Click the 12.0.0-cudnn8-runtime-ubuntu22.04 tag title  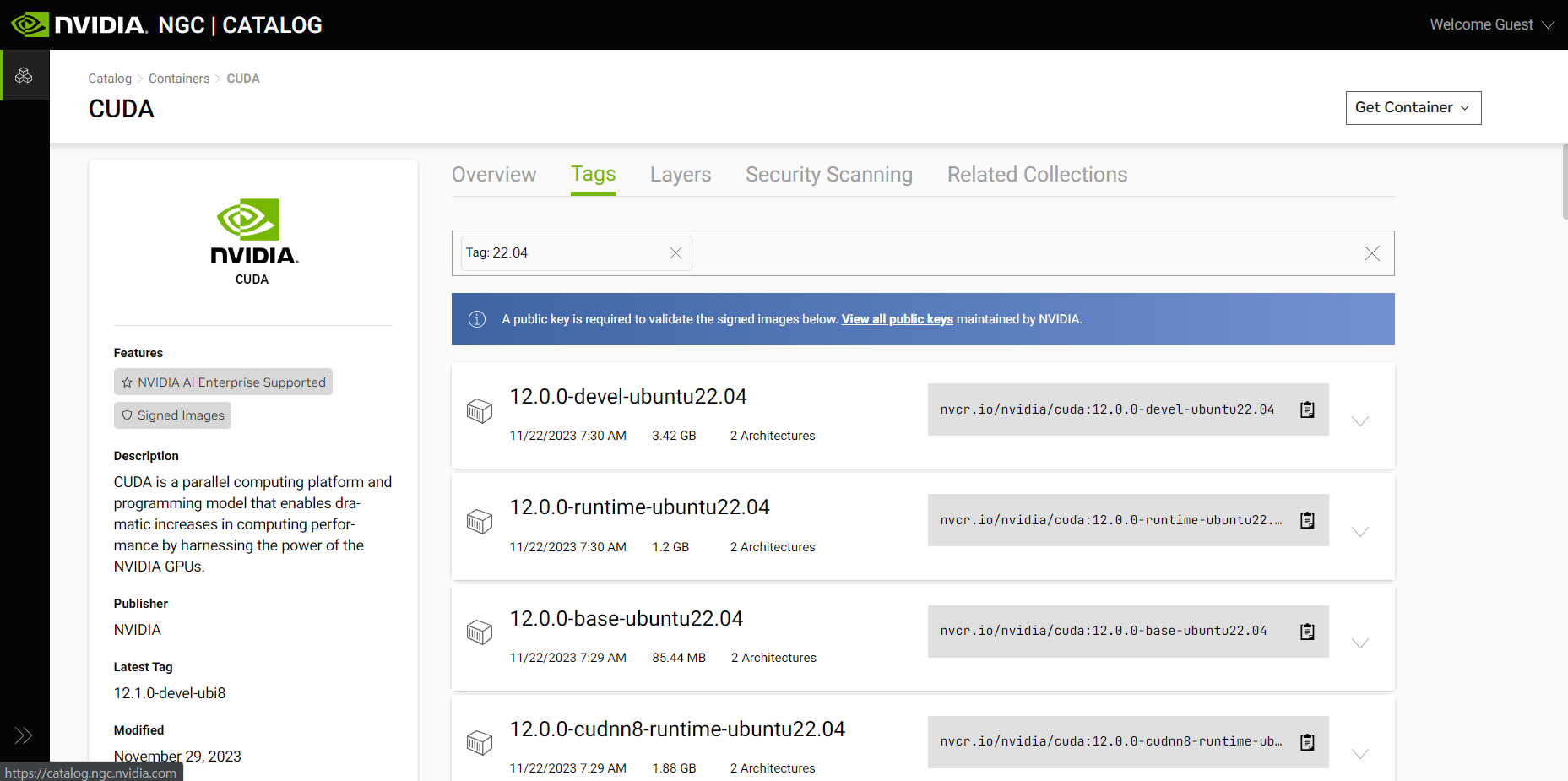[x=677, y=729]
